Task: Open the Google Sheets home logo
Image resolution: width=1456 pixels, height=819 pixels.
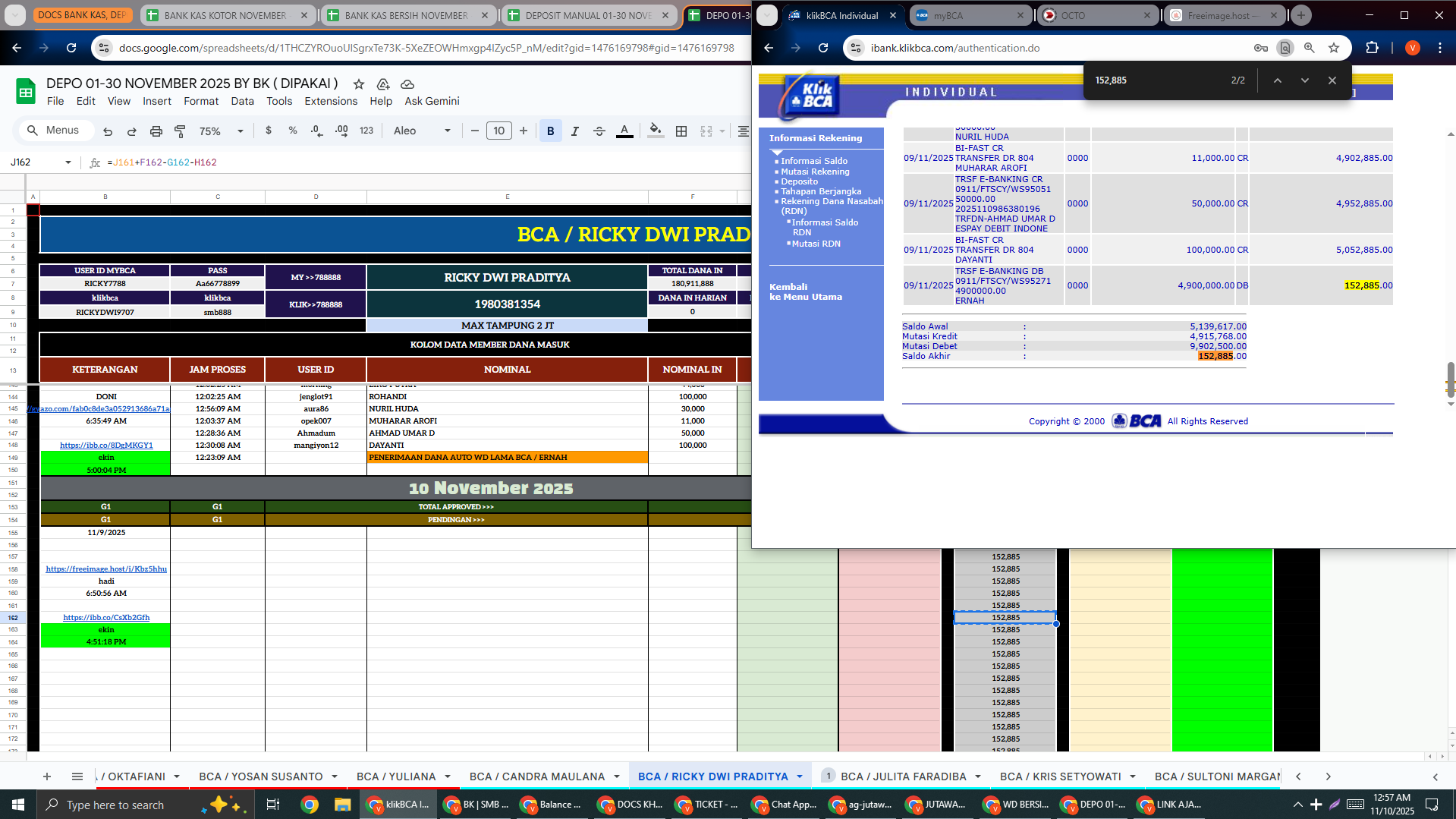Action: click(26, 92)
